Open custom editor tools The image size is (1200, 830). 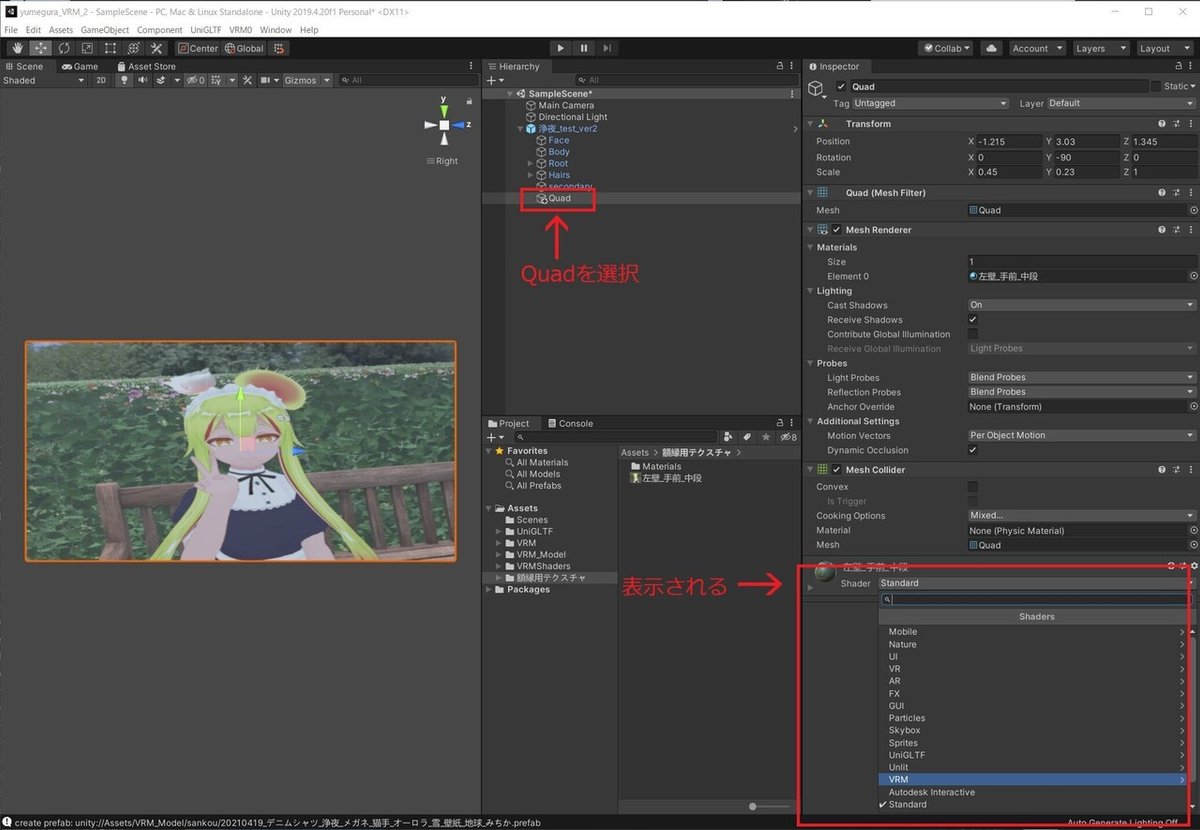point(156,48)
